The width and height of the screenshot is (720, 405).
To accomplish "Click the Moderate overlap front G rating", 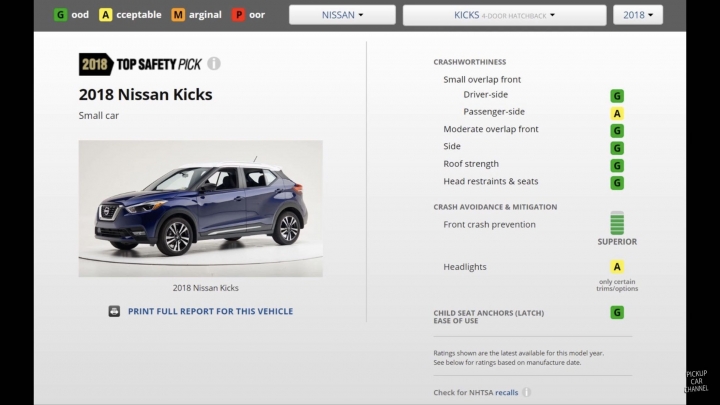I will coord(617,131).
